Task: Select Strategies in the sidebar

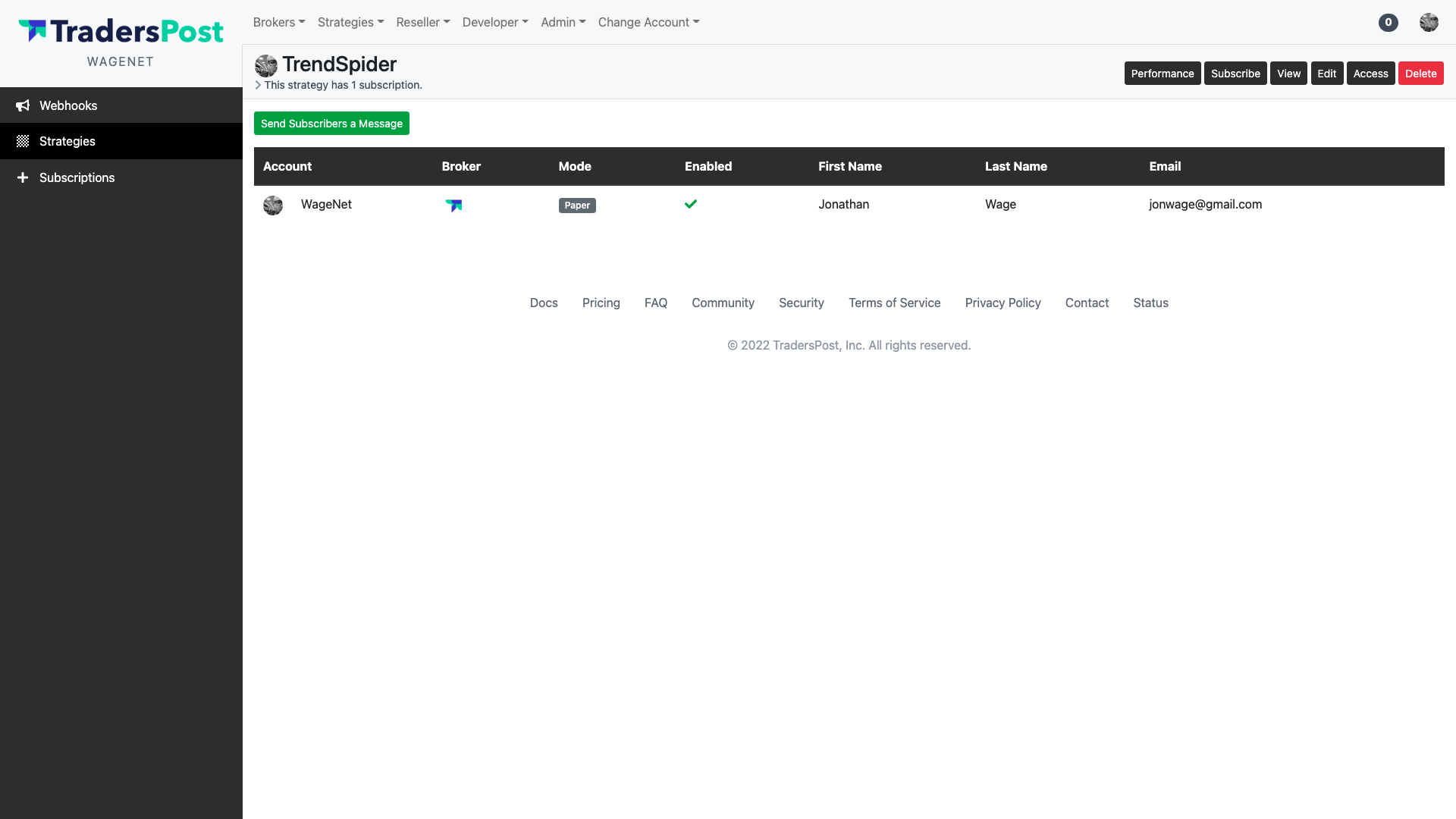Action: pos(121,141)
